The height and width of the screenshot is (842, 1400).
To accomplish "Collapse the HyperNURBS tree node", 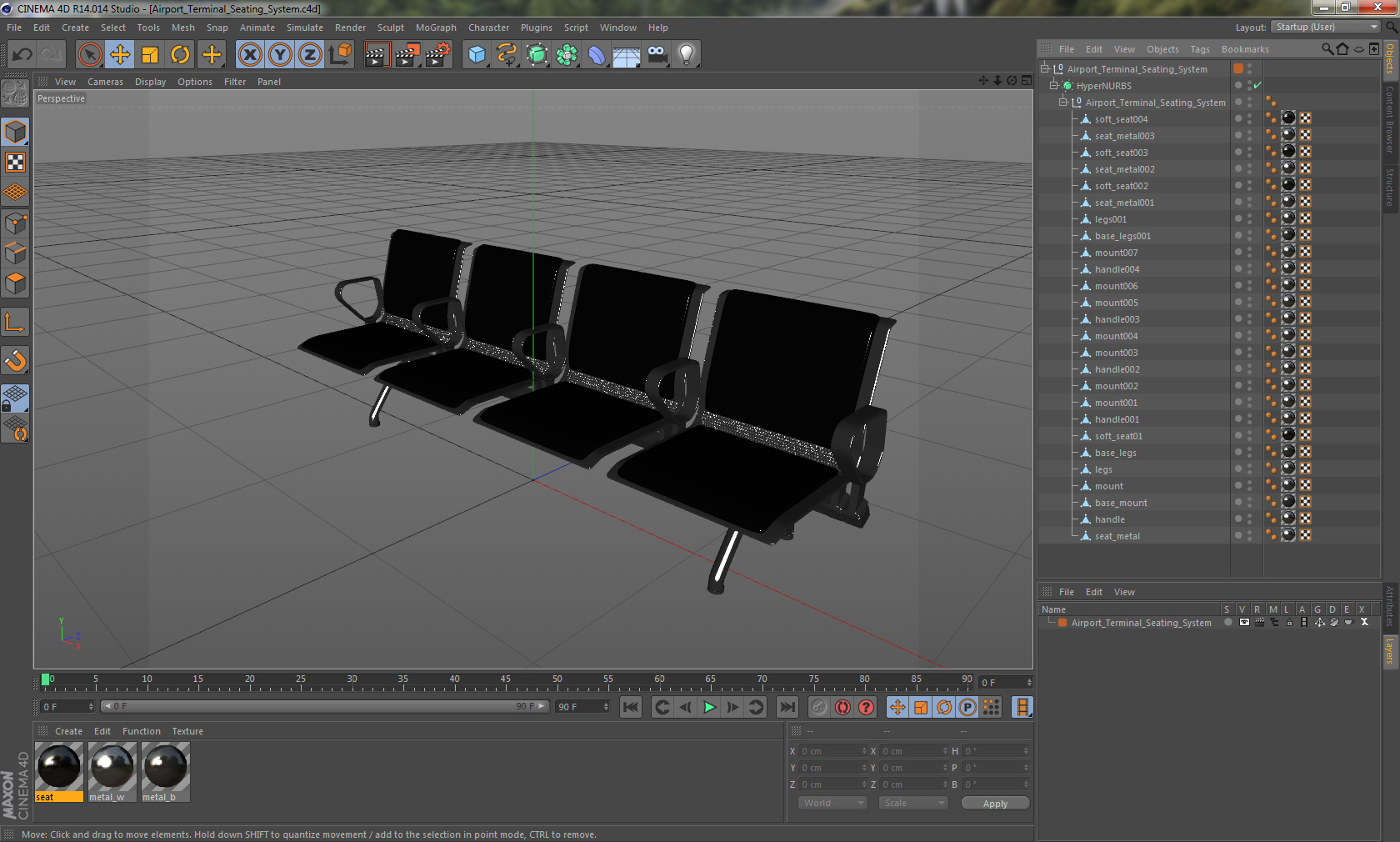I will pyautogui.click(x=1053, y=85).
